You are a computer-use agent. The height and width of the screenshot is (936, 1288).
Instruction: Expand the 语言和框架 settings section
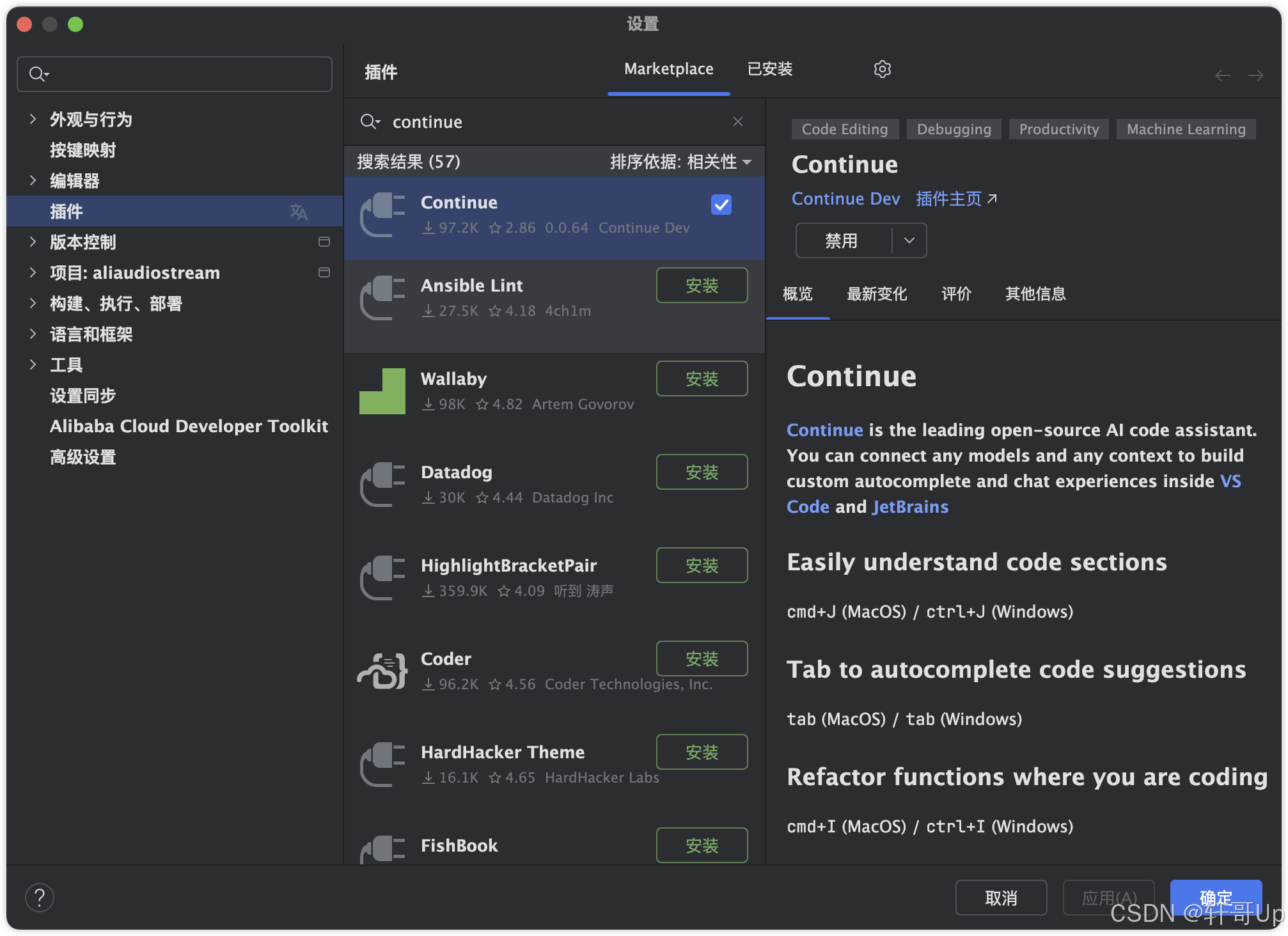pos(33,334)
